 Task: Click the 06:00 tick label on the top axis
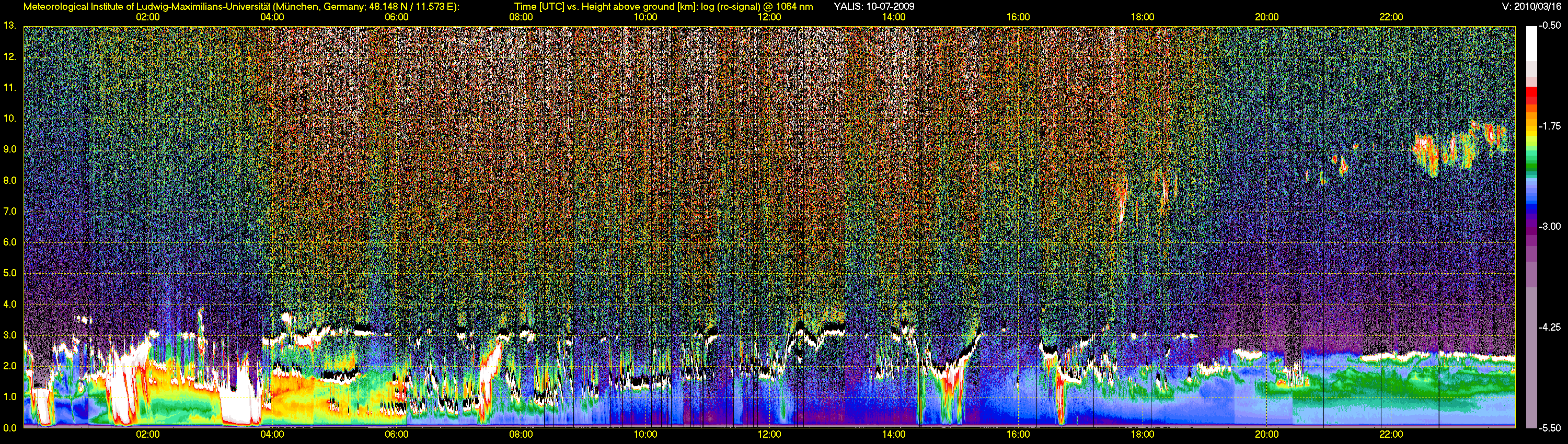pyautogui.click(x=396, y=17)
